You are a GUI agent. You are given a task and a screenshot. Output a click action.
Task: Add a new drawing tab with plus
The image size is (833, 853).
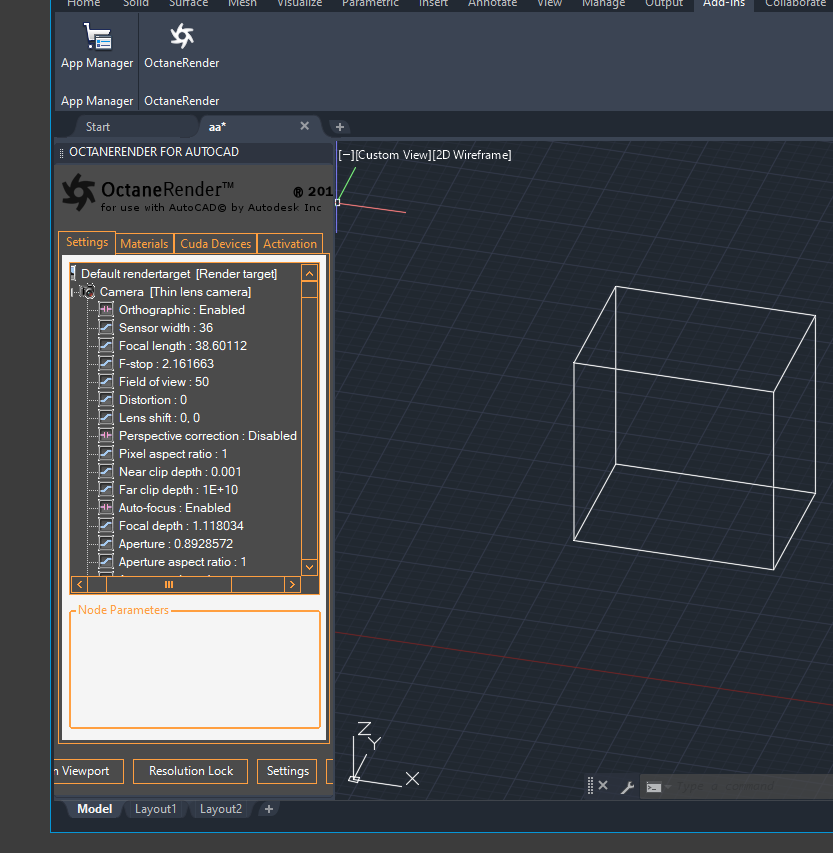340,127
